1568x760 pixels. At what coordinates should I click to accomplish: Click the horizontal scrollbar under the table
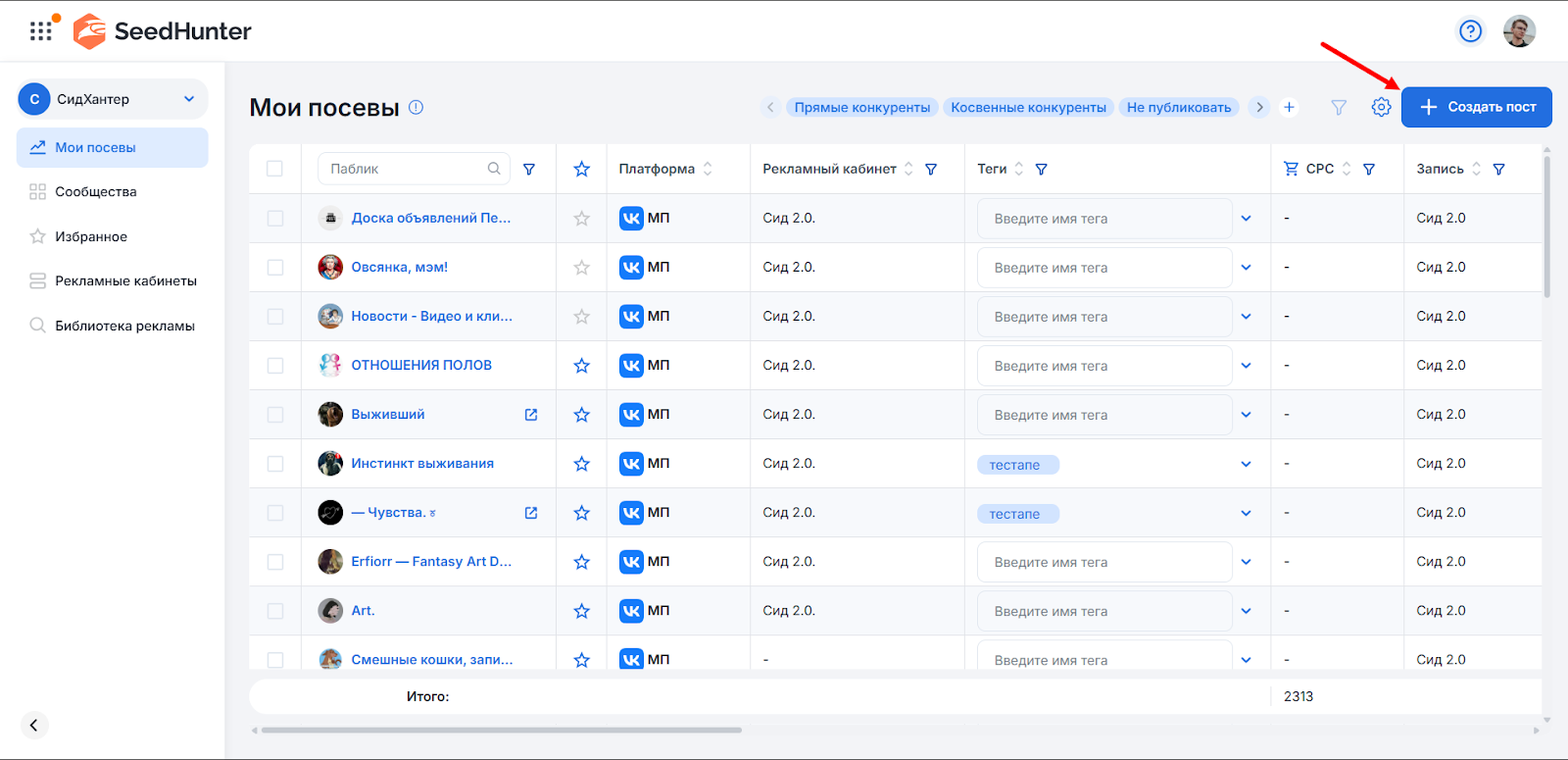coord(501,730)
